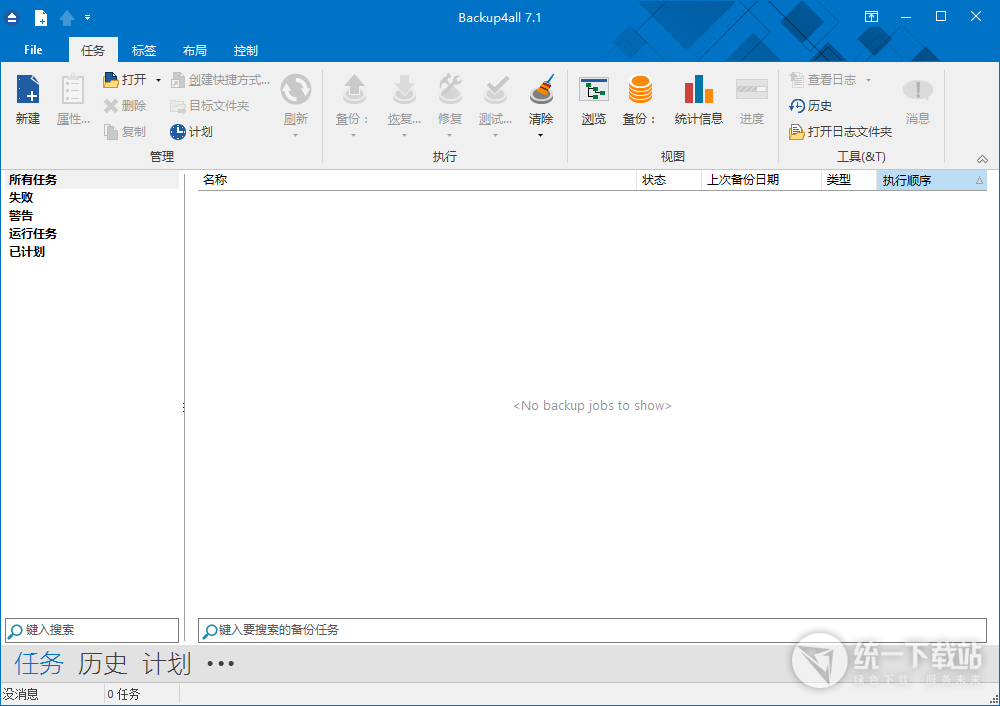Open 统计信息 (Statistics) chart icon
Image resolution: width=1000 pixels, height=706 pixels.
tap(698, 91)
